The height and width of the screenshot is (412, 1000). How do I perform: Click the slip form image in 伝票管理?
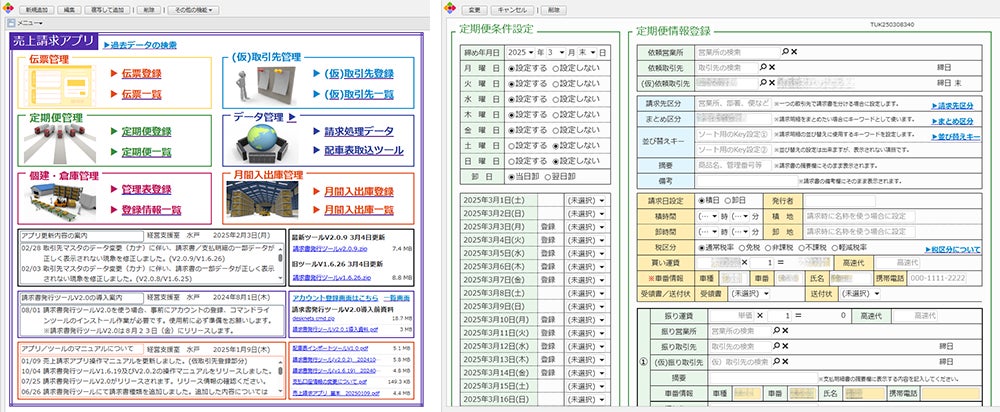(59, 83)
